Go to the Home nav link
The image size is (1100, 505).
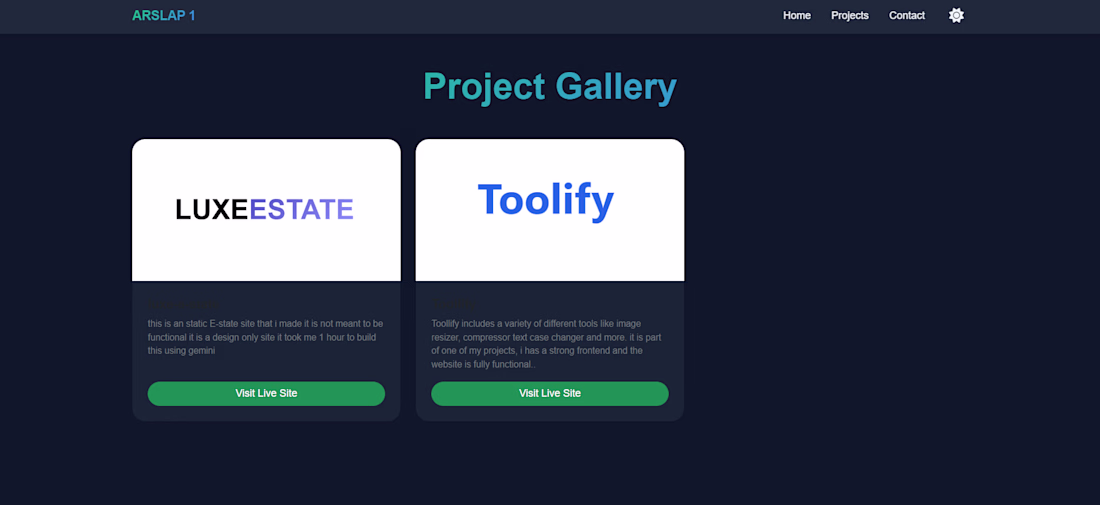coord(796,15)
